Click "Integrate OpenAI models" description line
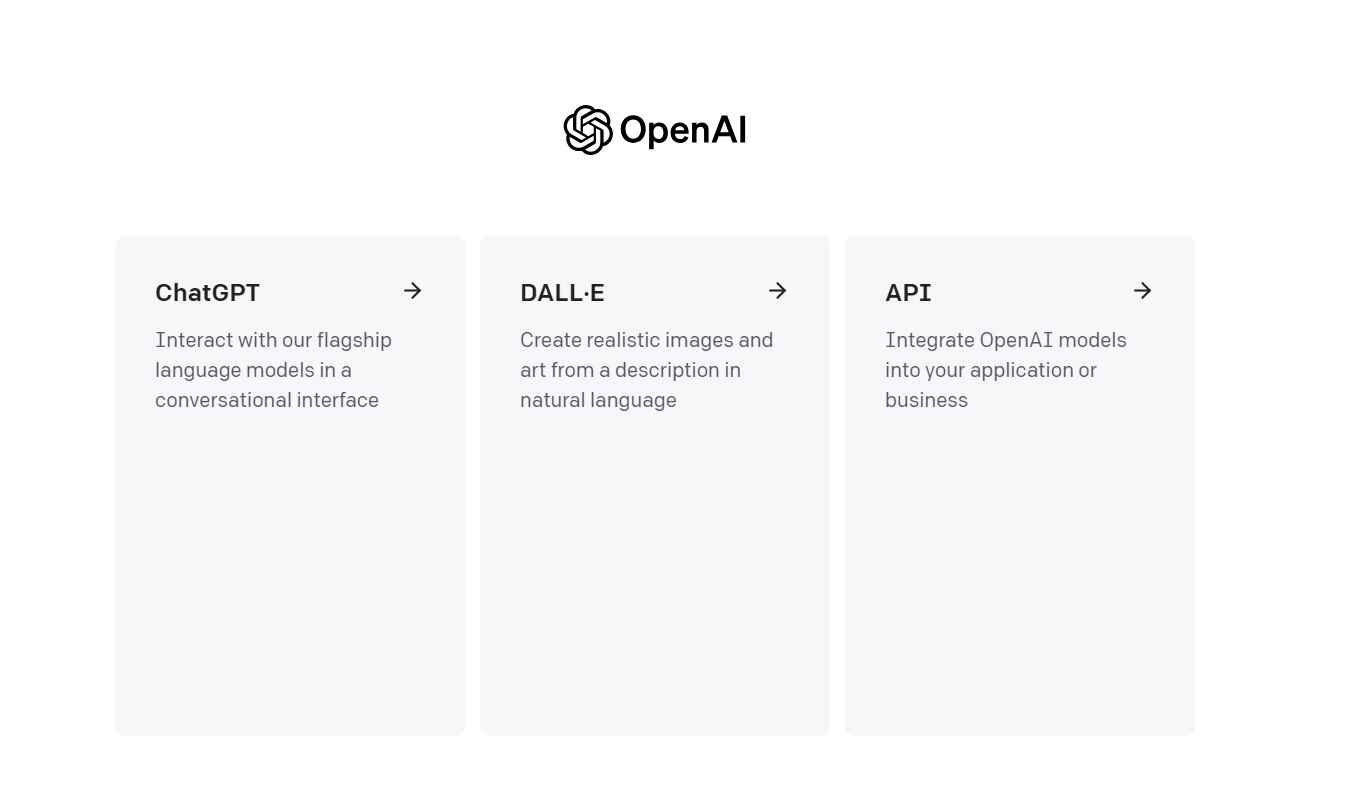This screenshot has width=1357, height=801. [1005, 340]
